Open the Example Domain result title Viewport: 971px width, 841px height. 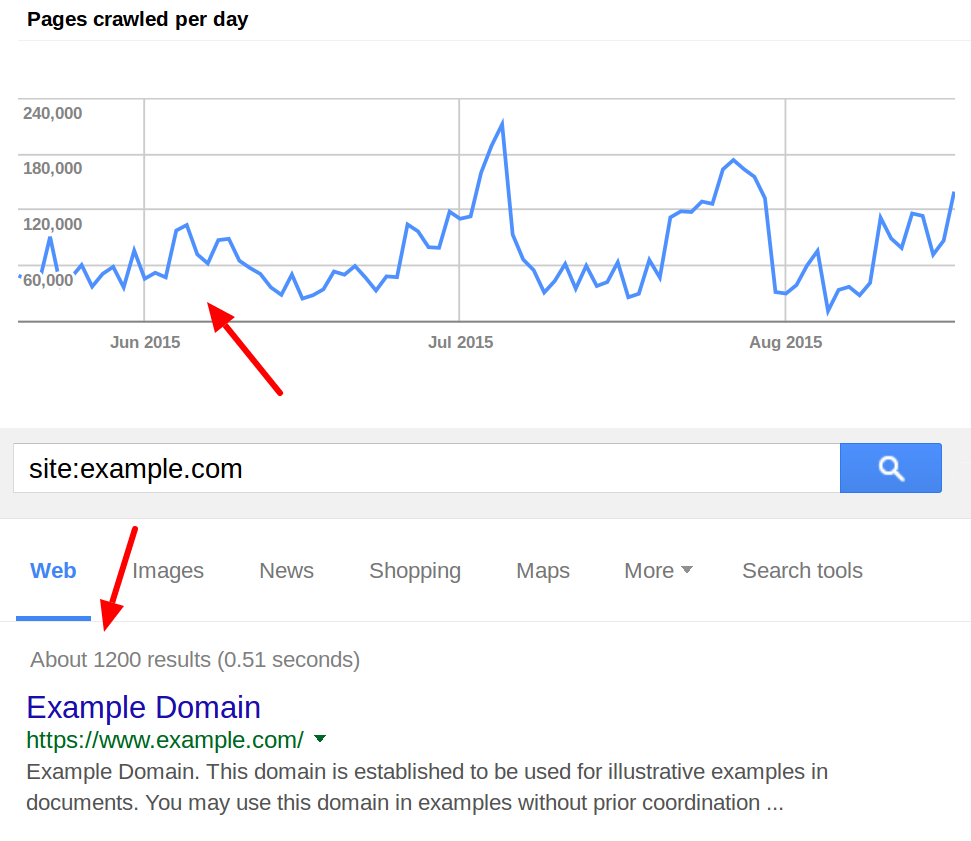pos(143,707)
